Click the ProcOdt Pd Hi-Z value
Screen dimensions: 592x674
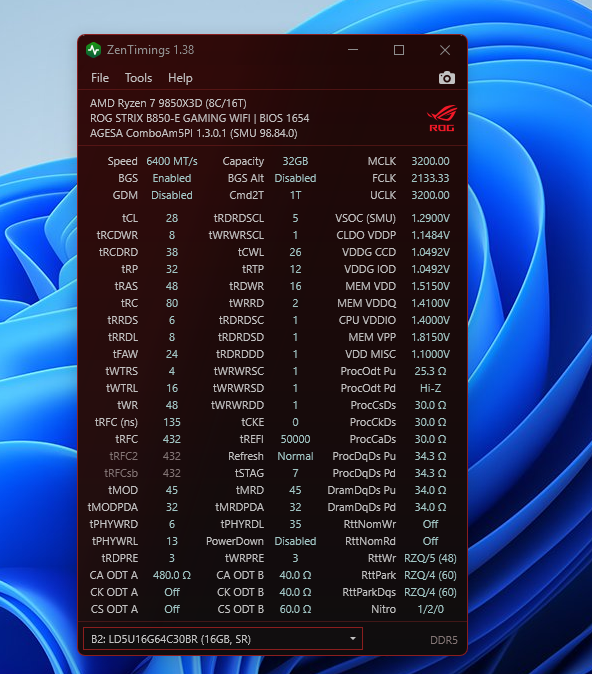430,388
